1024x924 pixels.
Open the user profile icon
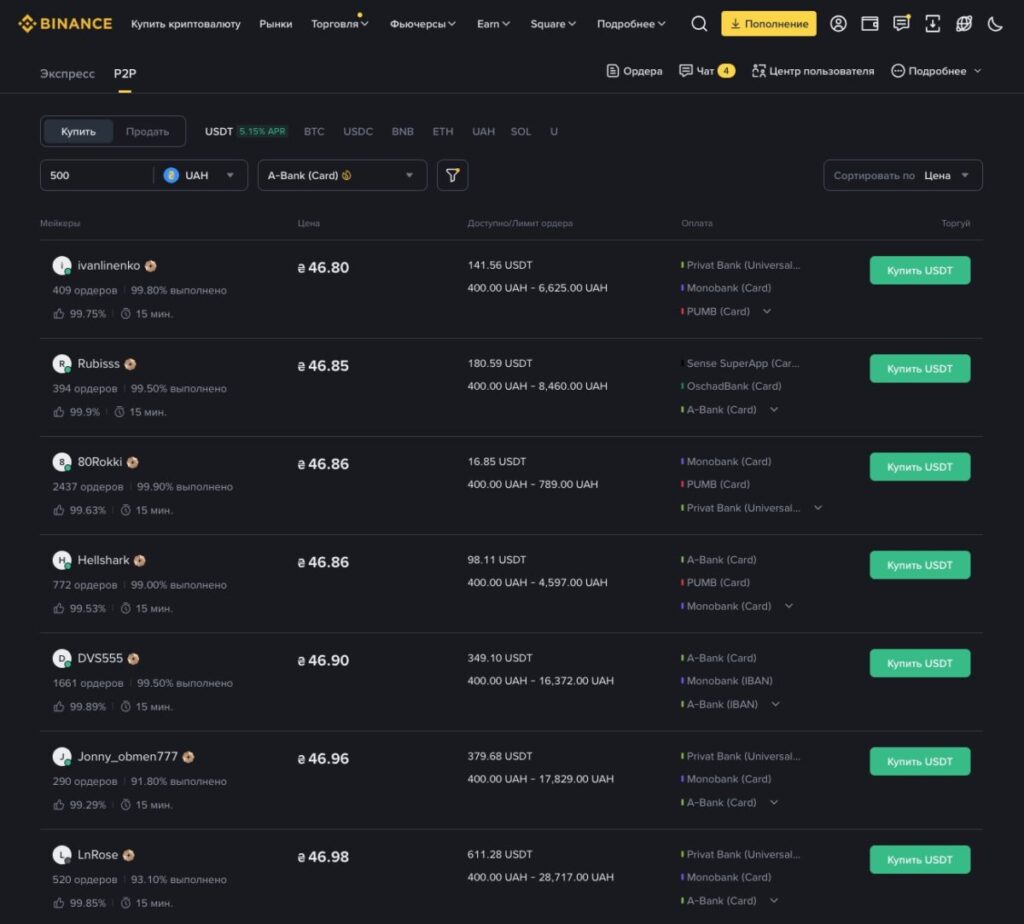click(838, 24)
